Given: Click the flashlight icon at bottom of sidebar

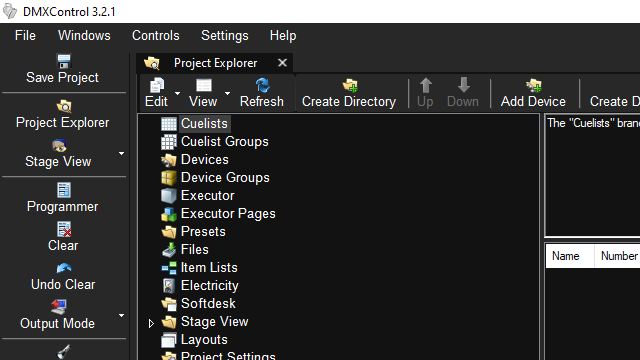Looking at the screenshot, I should [64, 352].
